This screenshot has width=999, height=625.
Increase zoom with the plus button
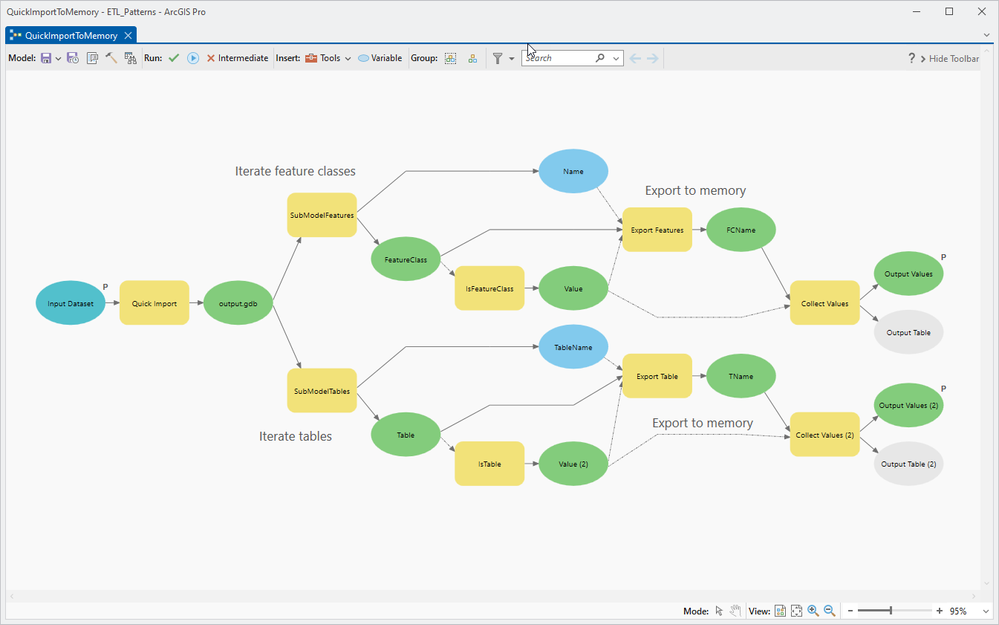coord(939,611)
